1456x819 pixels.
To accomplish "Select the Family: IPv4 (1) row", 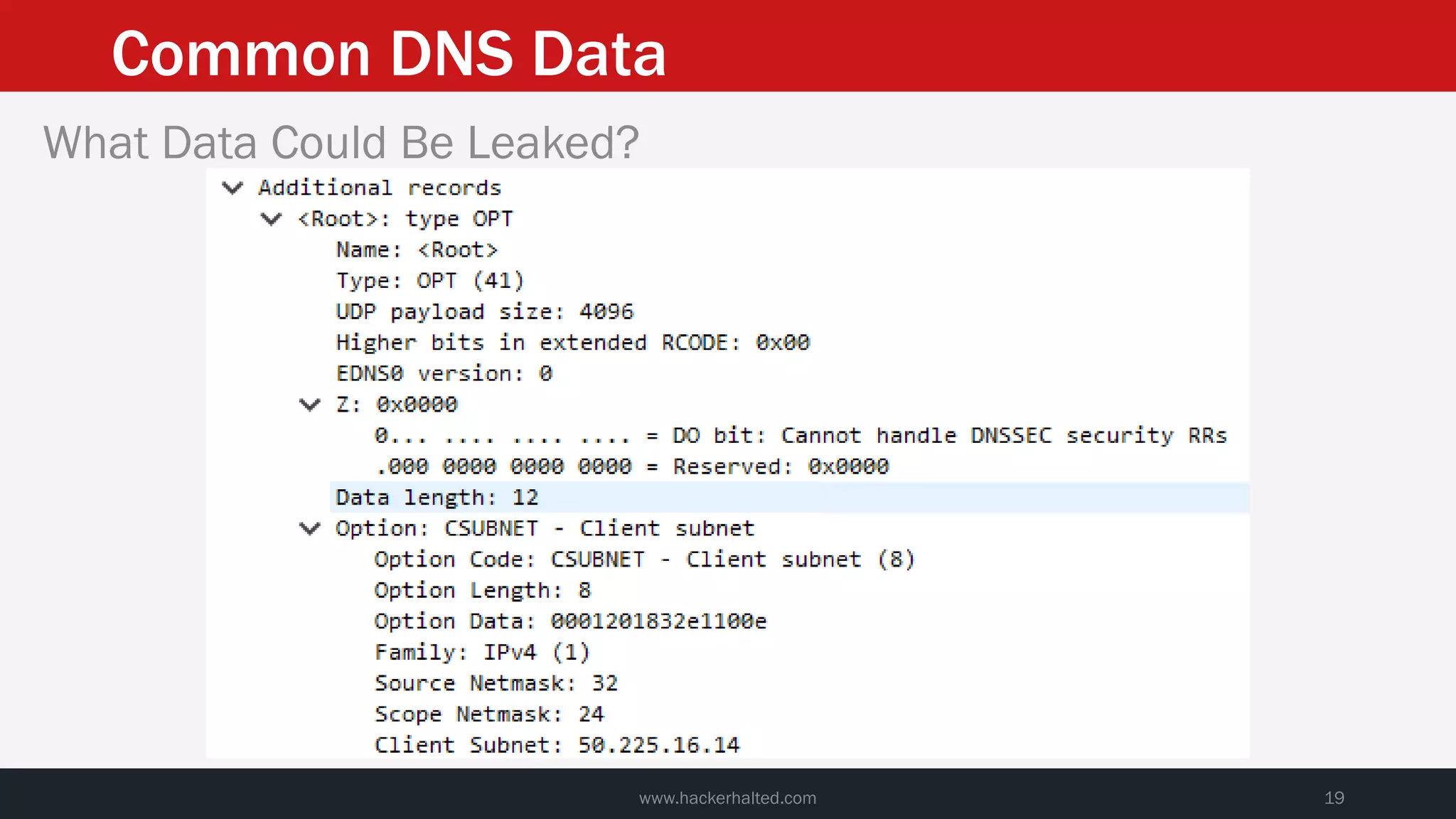I will coord(482,652).
